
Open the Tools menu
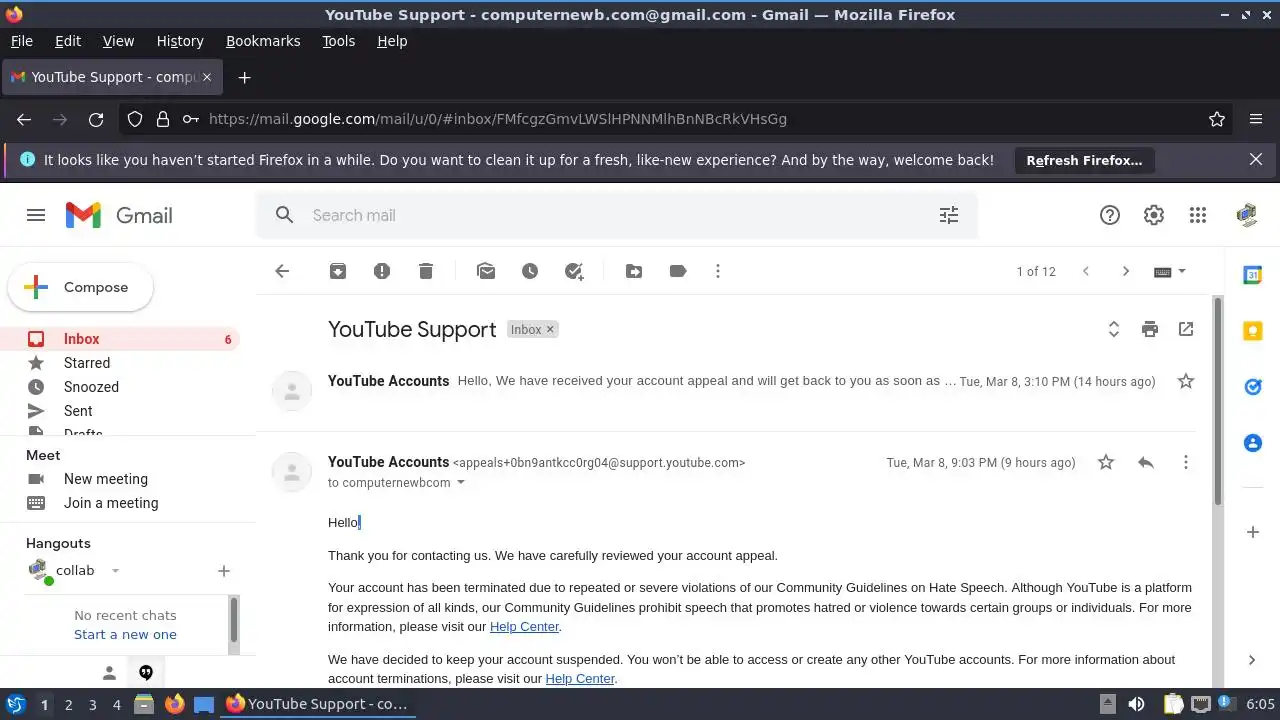[339, 41]
